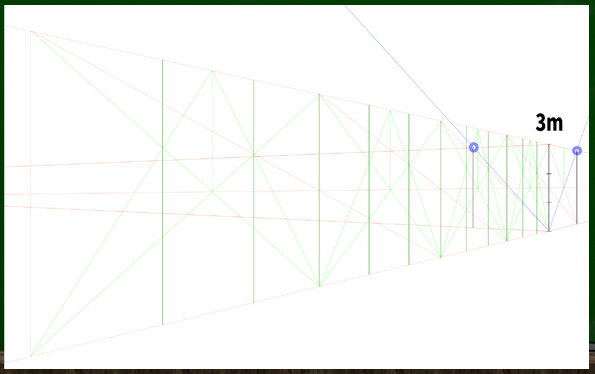The width and height of the screenshot is (595, 374).
Task: Select the gray pole beneath right blue marker
Action: (x=577, y=189)
